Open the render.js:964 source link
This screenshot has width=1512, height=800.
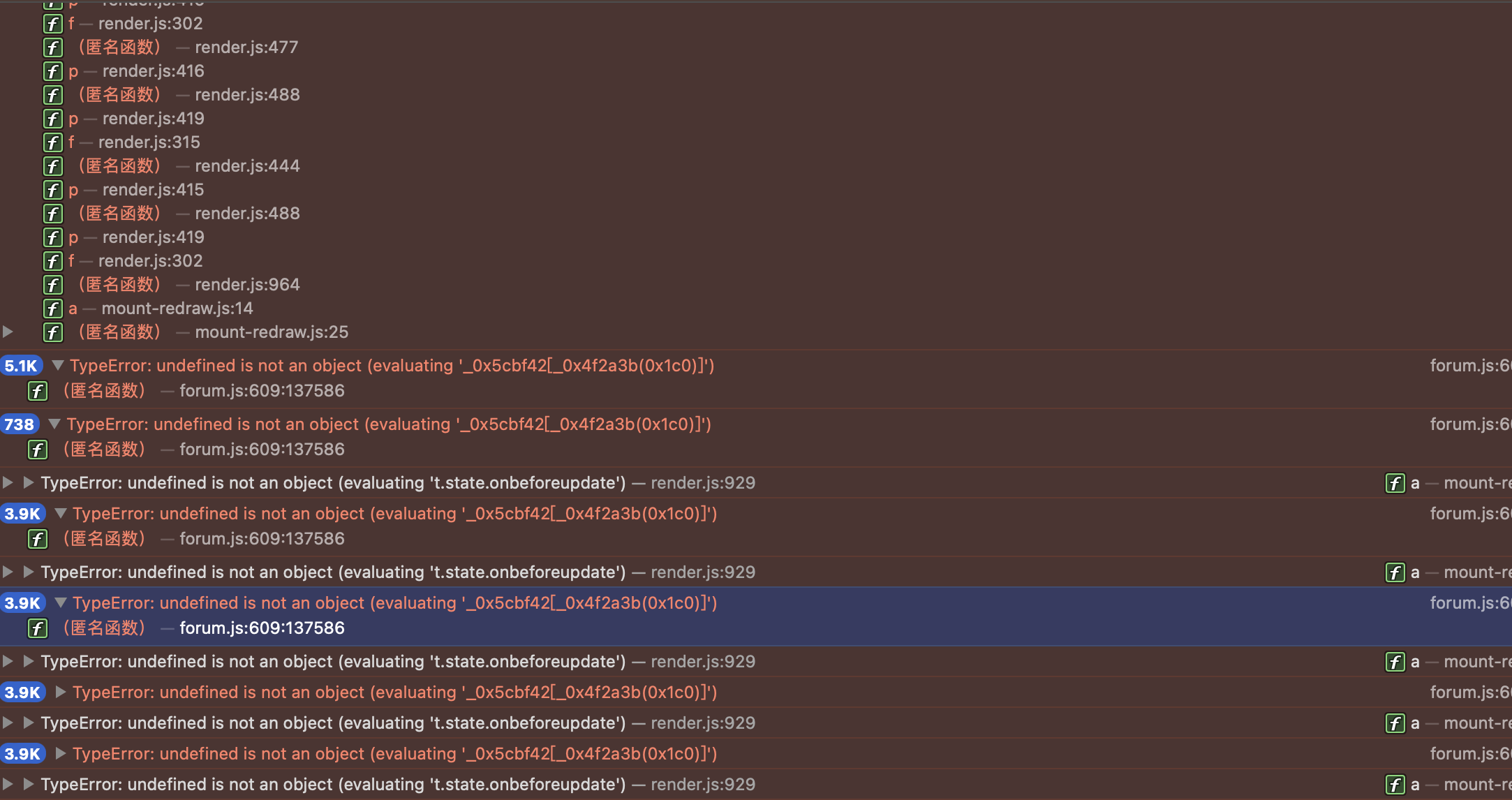[247, 285]
